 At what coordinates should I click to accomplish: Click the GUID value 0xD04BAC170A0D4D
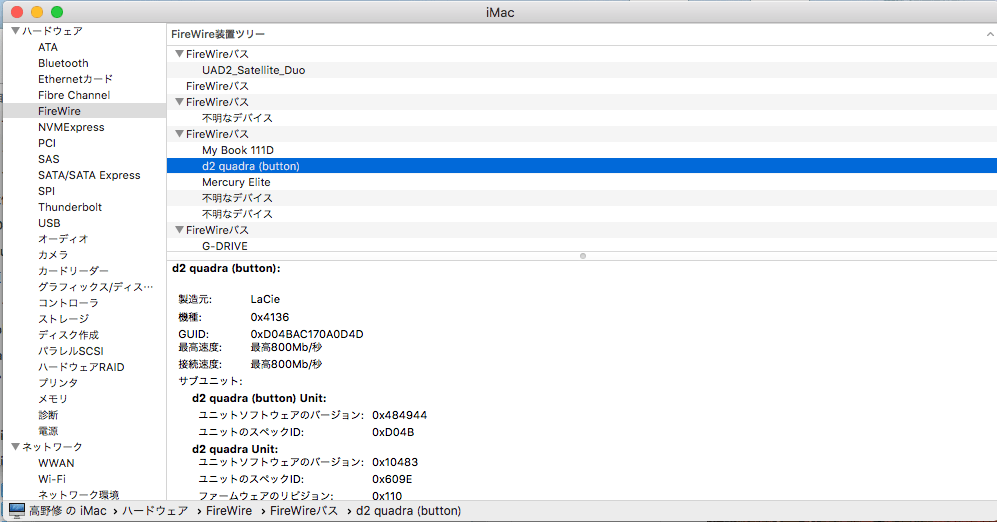(x=307, y=334)
